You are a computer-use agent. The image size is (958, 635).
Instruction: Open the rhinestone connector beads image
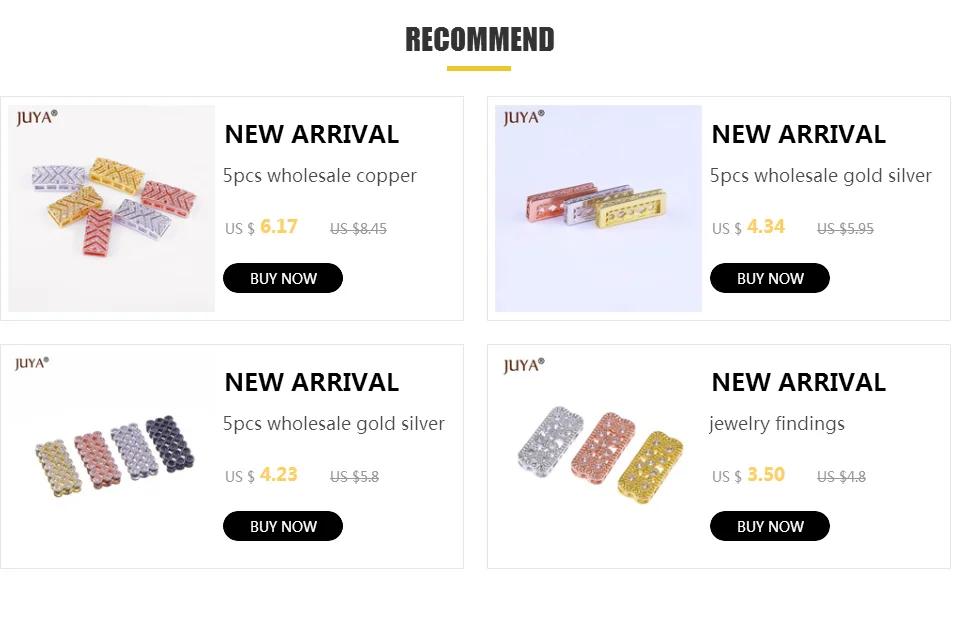pos(598,457)
